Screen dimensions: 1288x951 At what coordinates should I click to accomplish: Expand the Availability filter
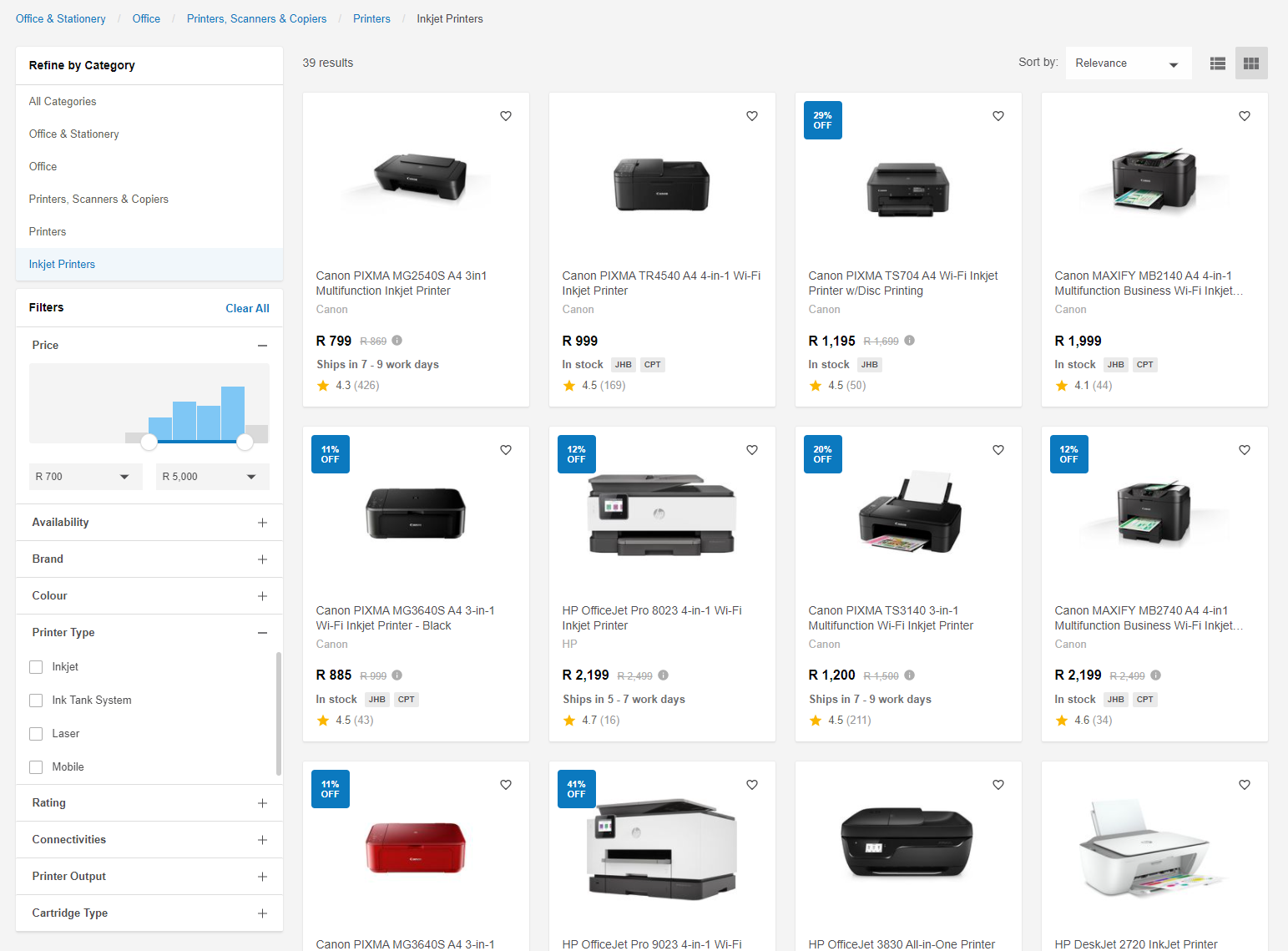click(263, 523)
